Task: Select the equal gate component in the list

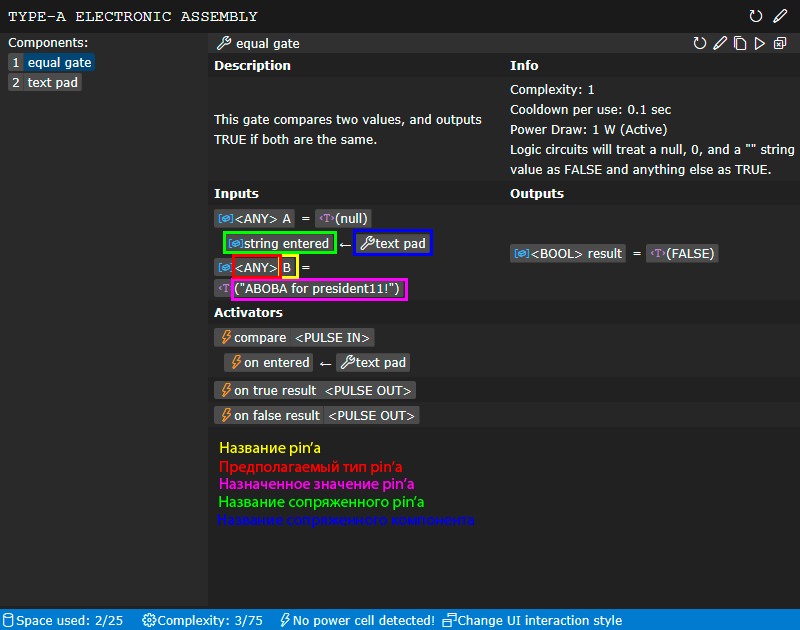Action: coord(52,63)
